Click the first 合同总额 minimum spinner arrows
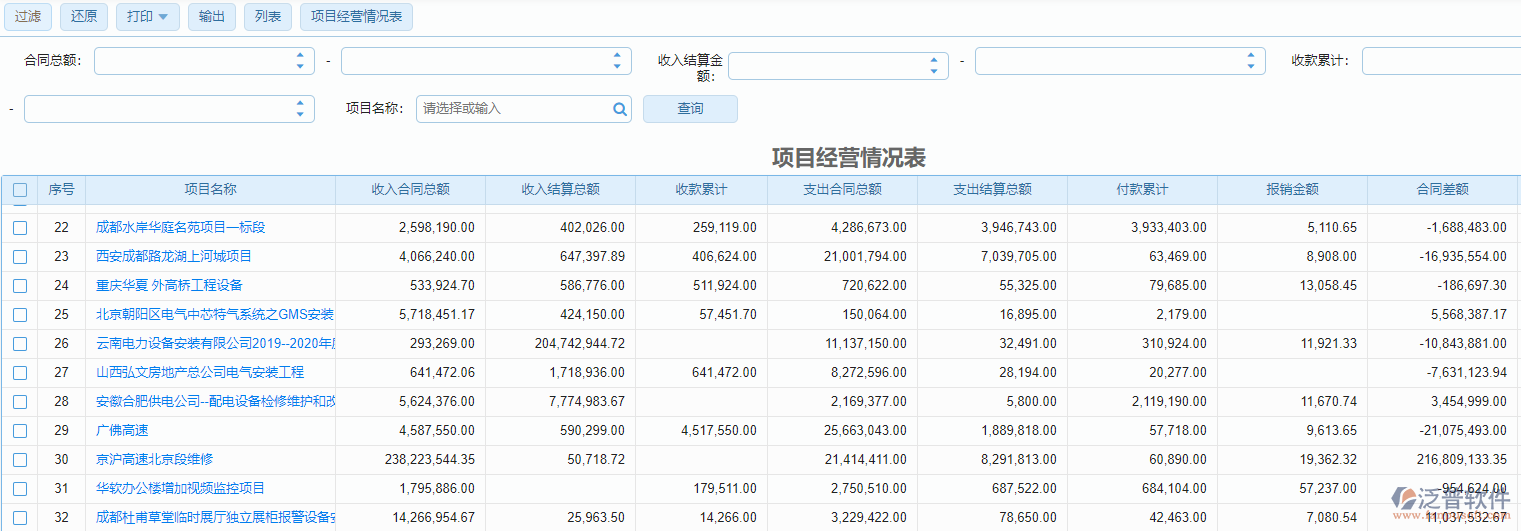 300,61
